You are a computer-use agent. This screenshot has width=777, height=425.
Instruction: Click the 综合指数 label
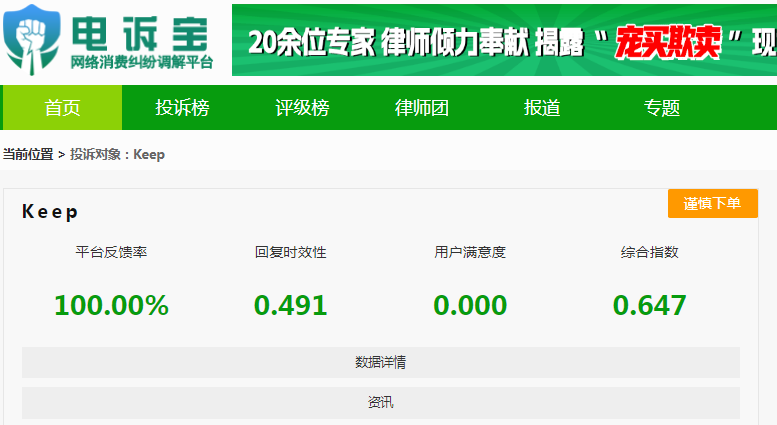[x=650, y=252]
